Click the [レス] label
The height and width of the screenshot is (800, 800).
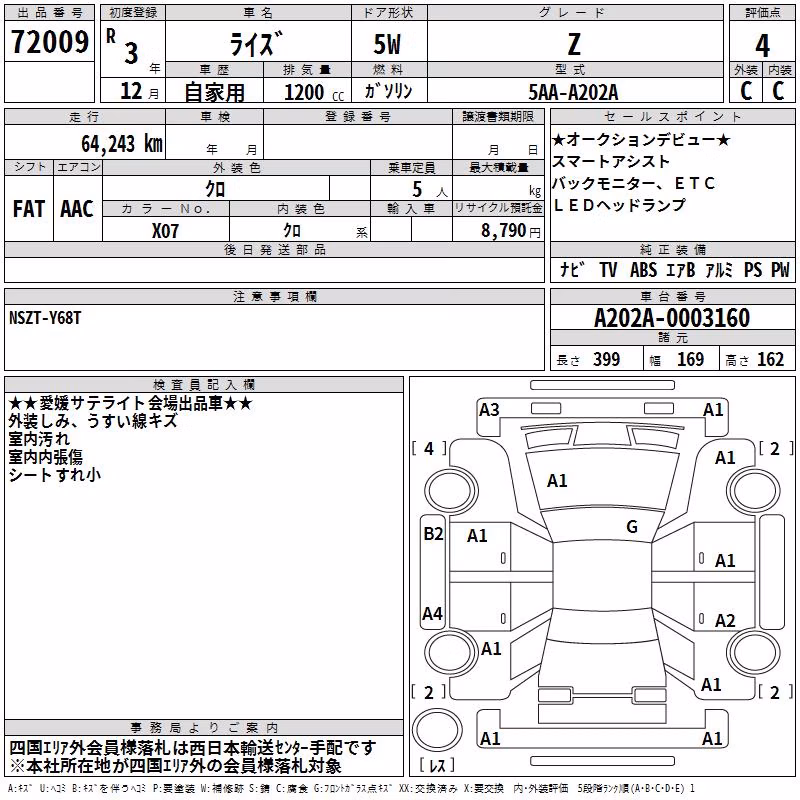click(x=437, y=765)
